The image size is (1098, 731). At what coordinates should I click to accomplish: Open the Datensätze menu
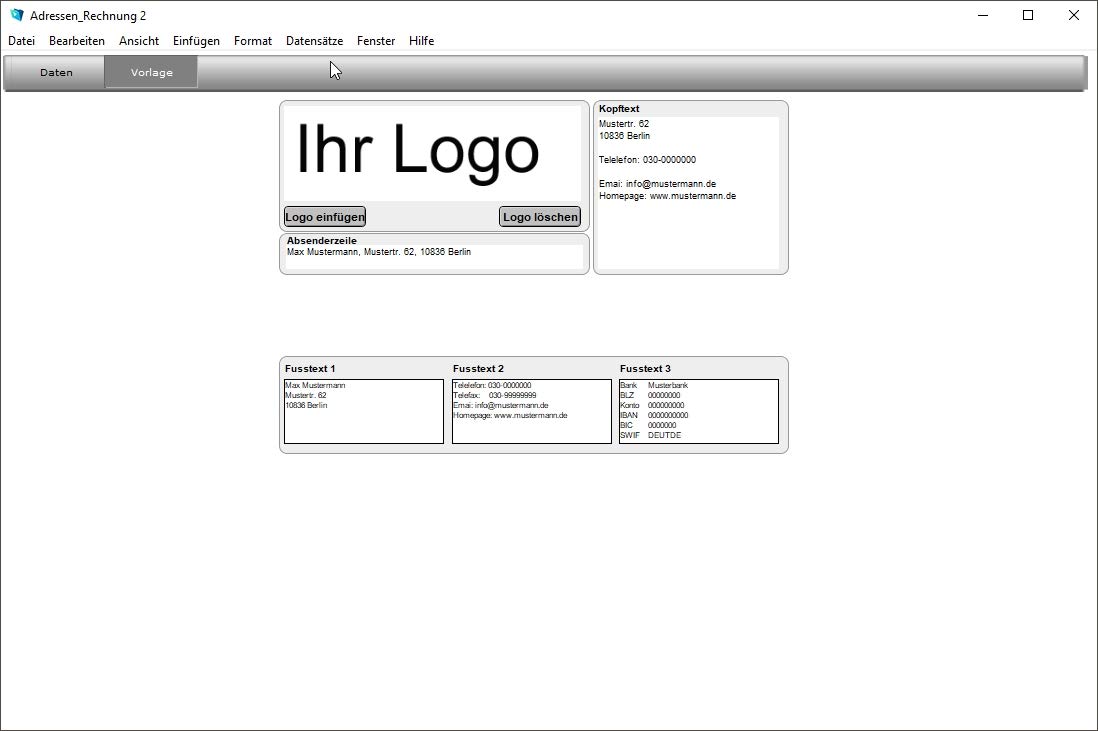314,41
